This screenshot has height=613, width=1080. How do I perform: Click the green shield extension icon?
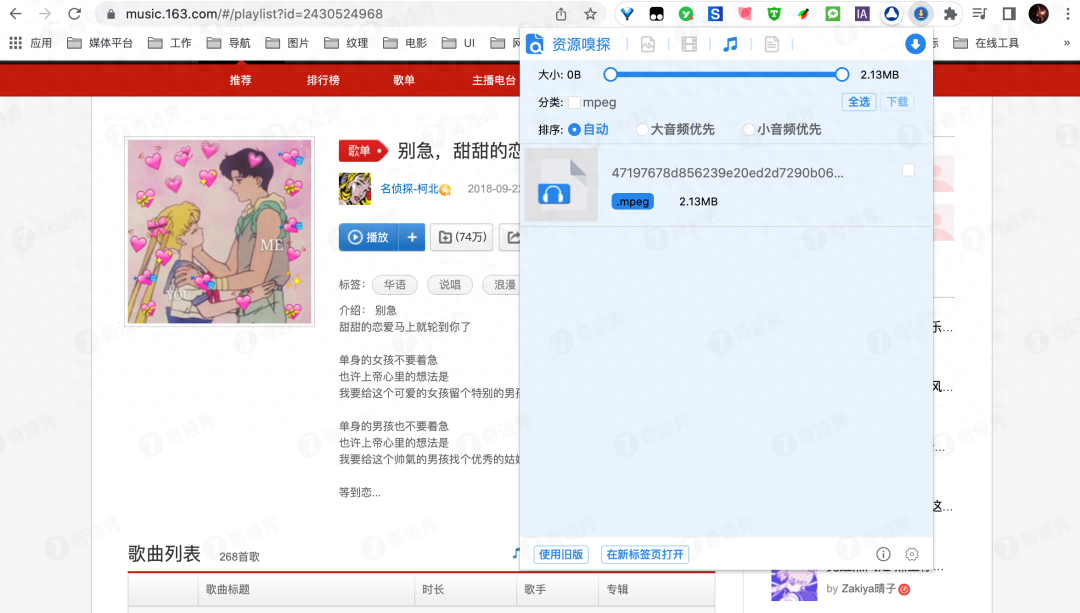coord(774,14)
